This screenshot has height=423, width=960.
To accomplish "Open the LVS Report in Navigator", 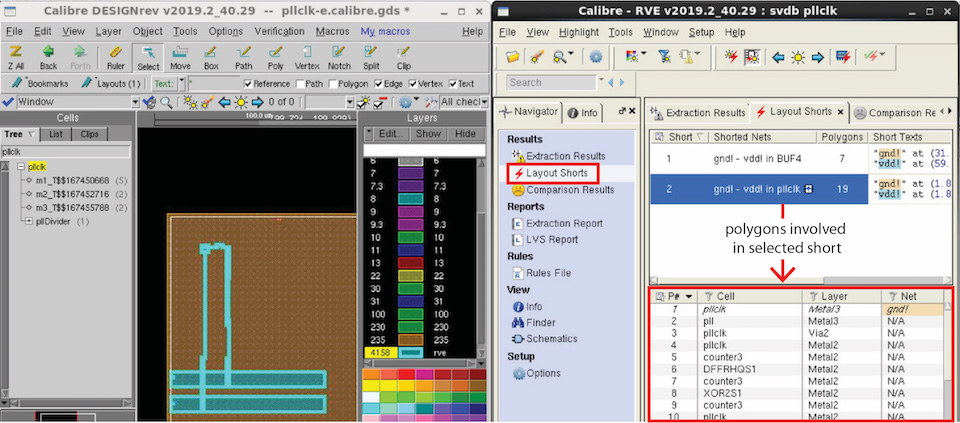I will point(545,239).
